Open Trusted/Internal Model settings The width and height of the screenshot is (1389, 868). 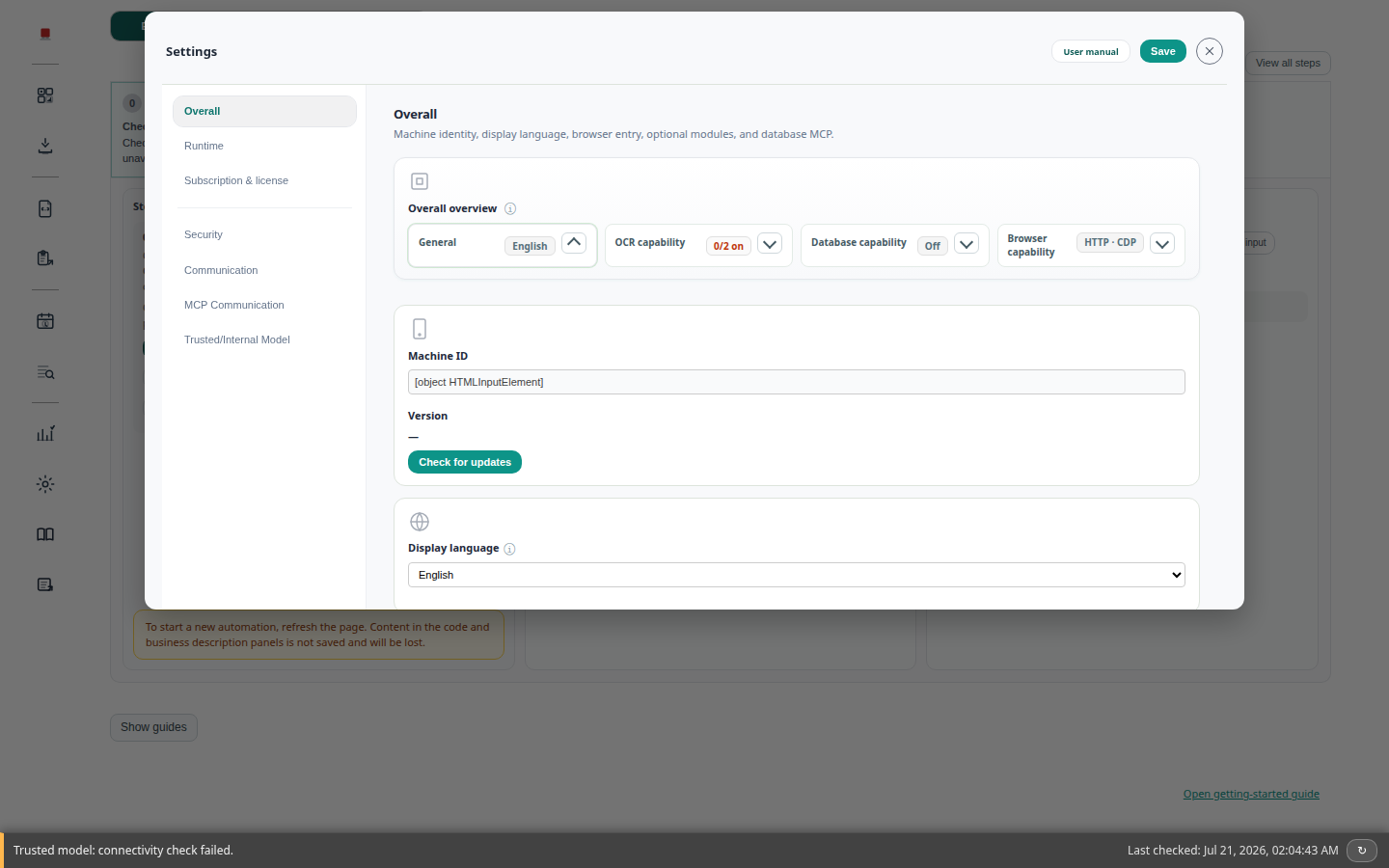(264, 339)
